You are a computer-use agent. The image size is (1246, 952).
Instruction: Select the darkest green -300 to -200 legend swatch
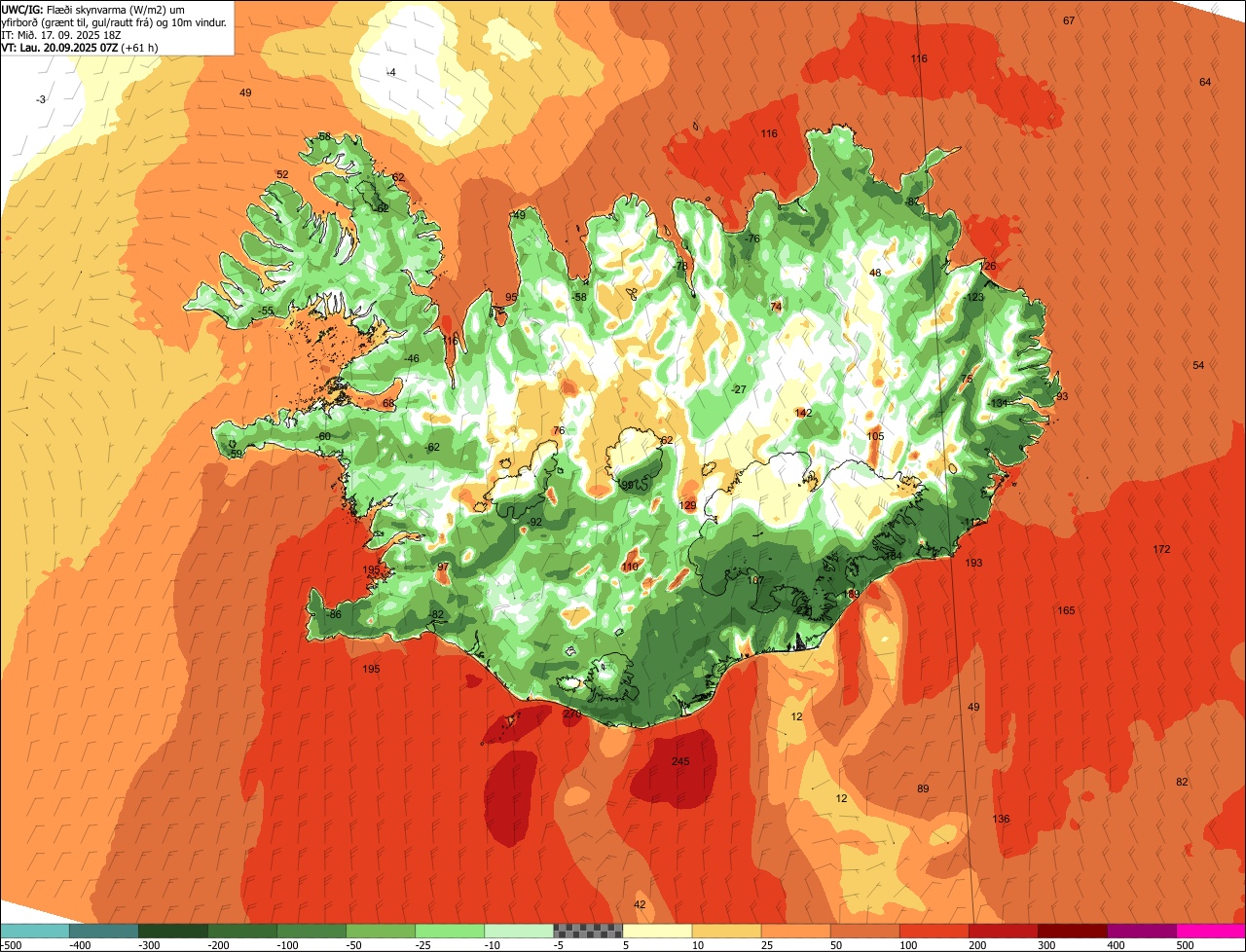point(173,931)
